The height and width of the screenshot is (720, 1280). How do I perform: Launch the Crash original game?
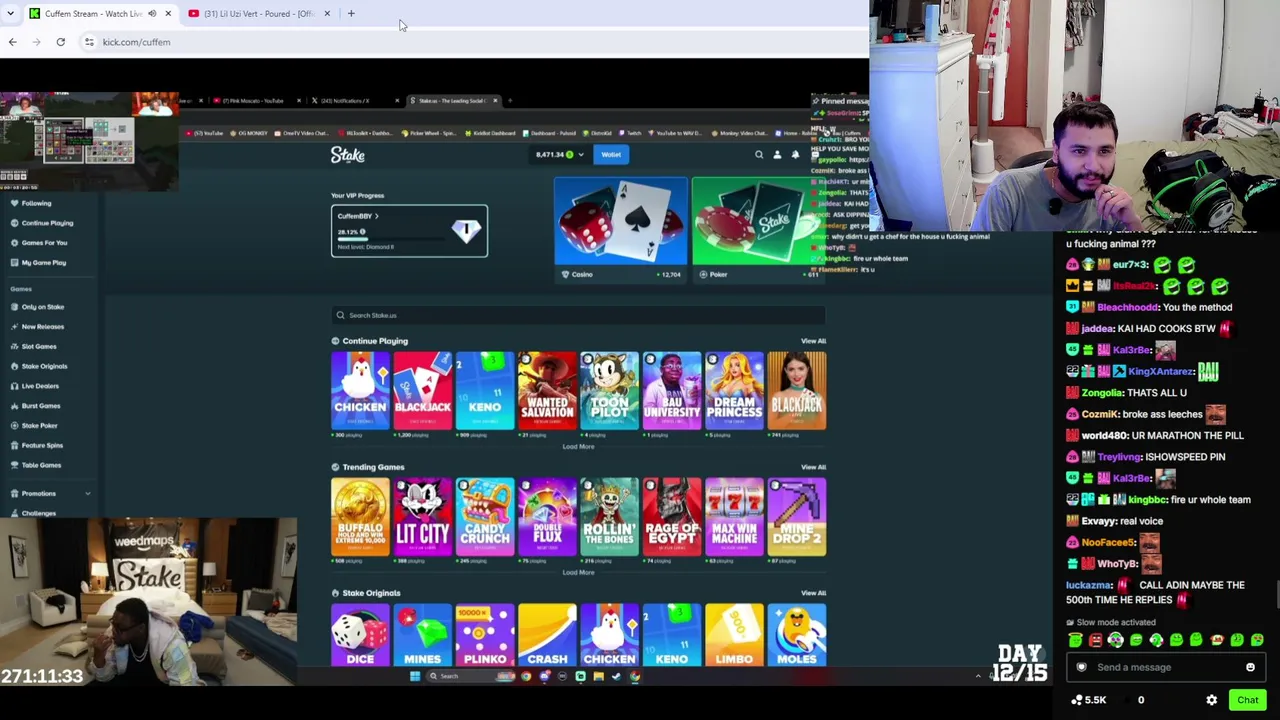point(547,635)
